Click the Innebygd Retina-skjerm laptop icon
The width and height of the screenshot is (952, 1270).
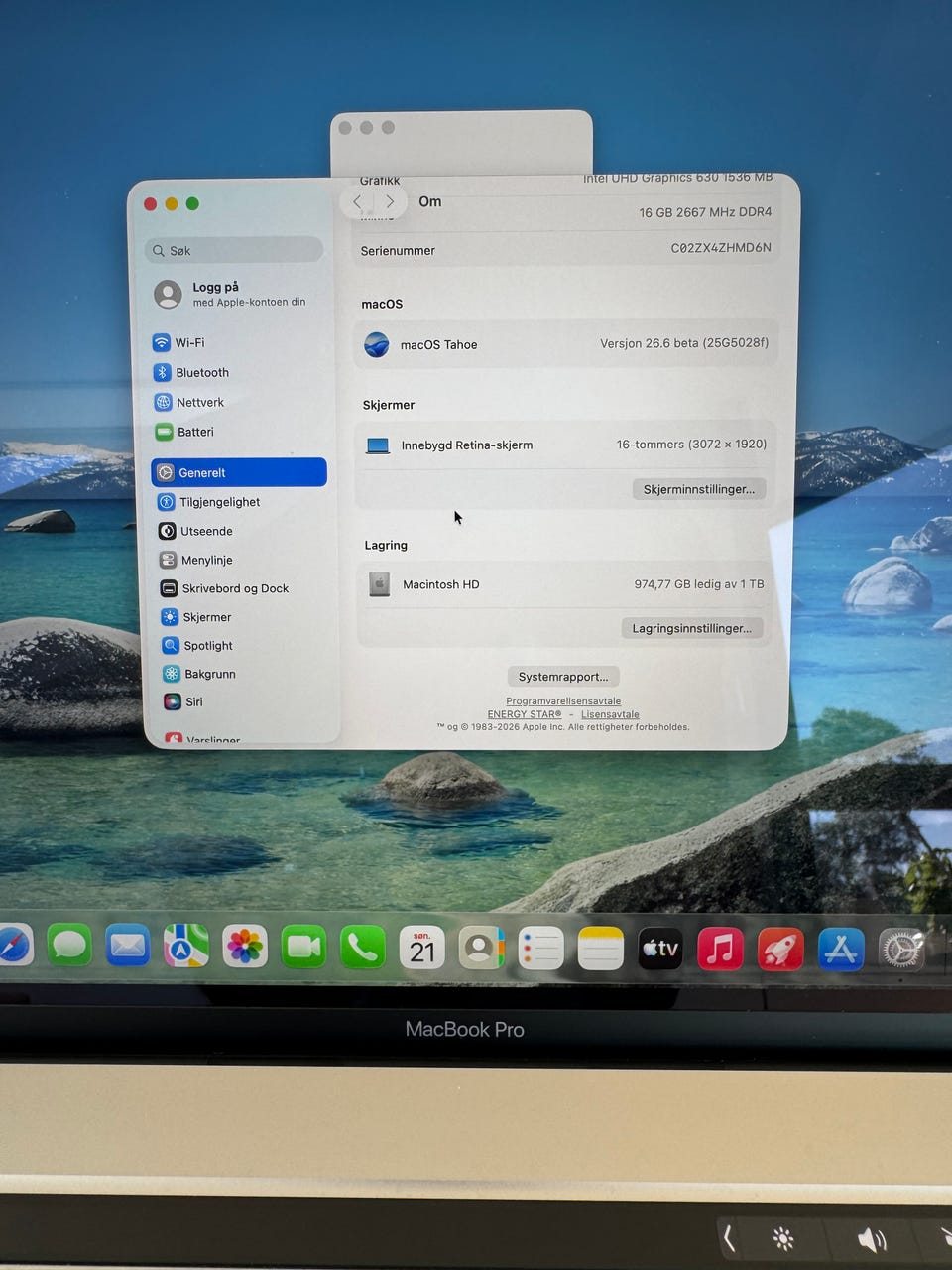(378, 446)
